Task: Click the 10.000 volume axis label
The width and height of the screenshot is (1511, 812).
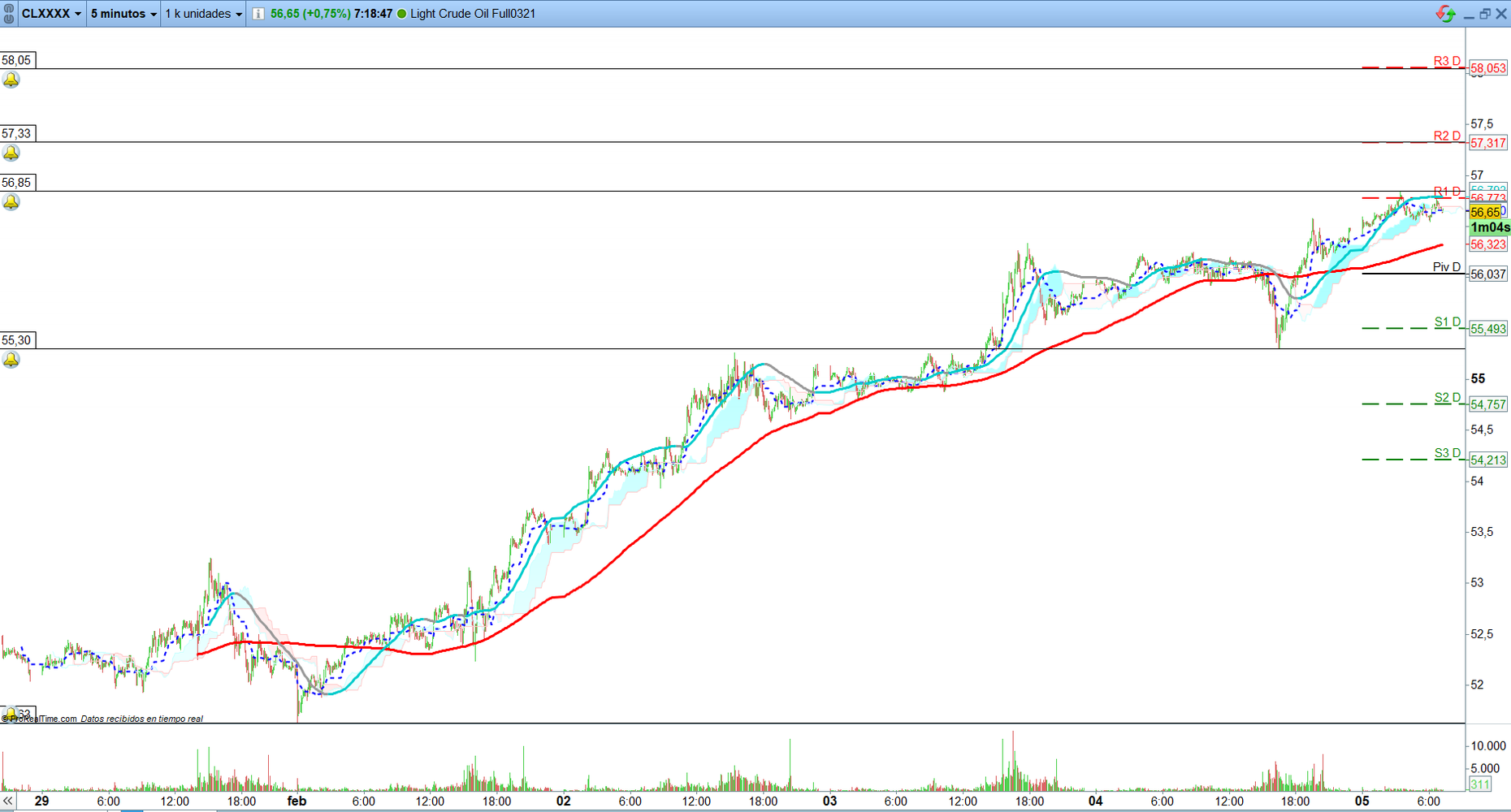Action: pyautogui.click(x=1488, y=745)
